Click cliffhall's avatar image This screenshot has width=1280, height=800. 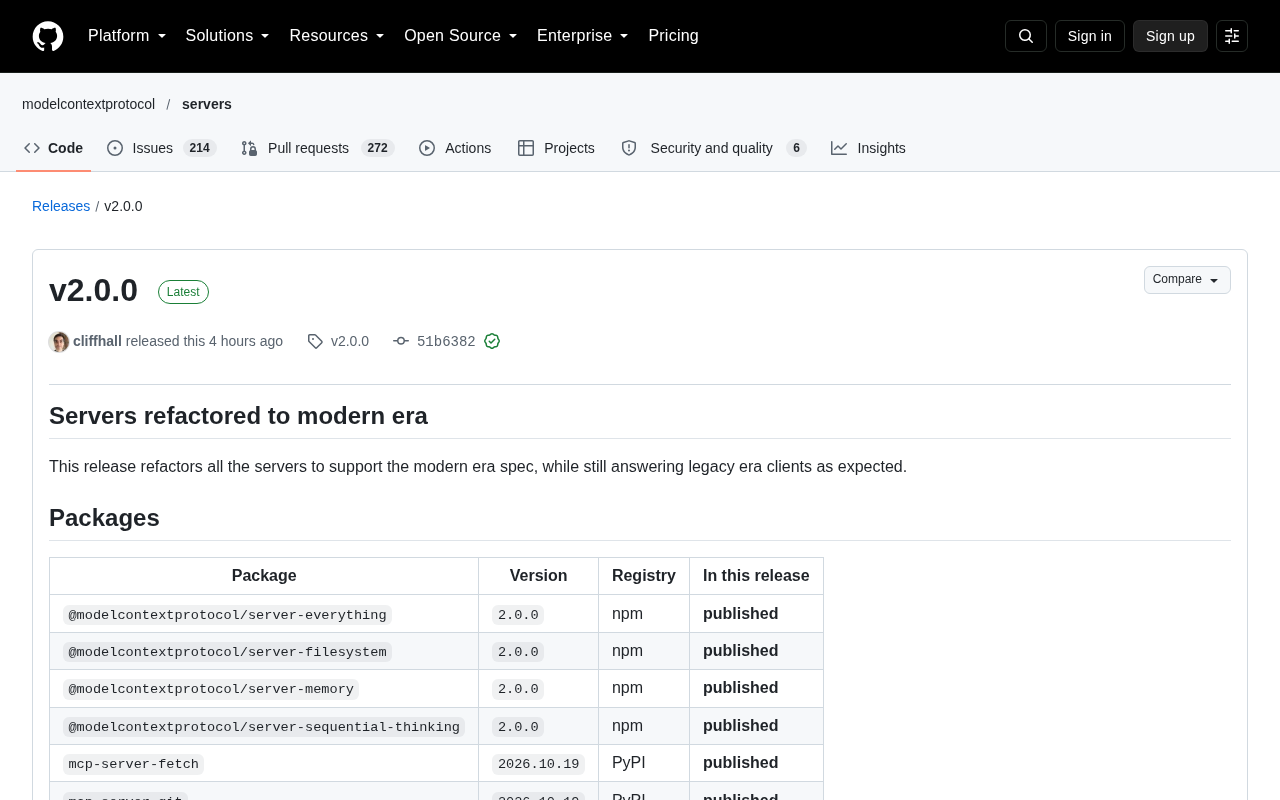tap(59, 341)
